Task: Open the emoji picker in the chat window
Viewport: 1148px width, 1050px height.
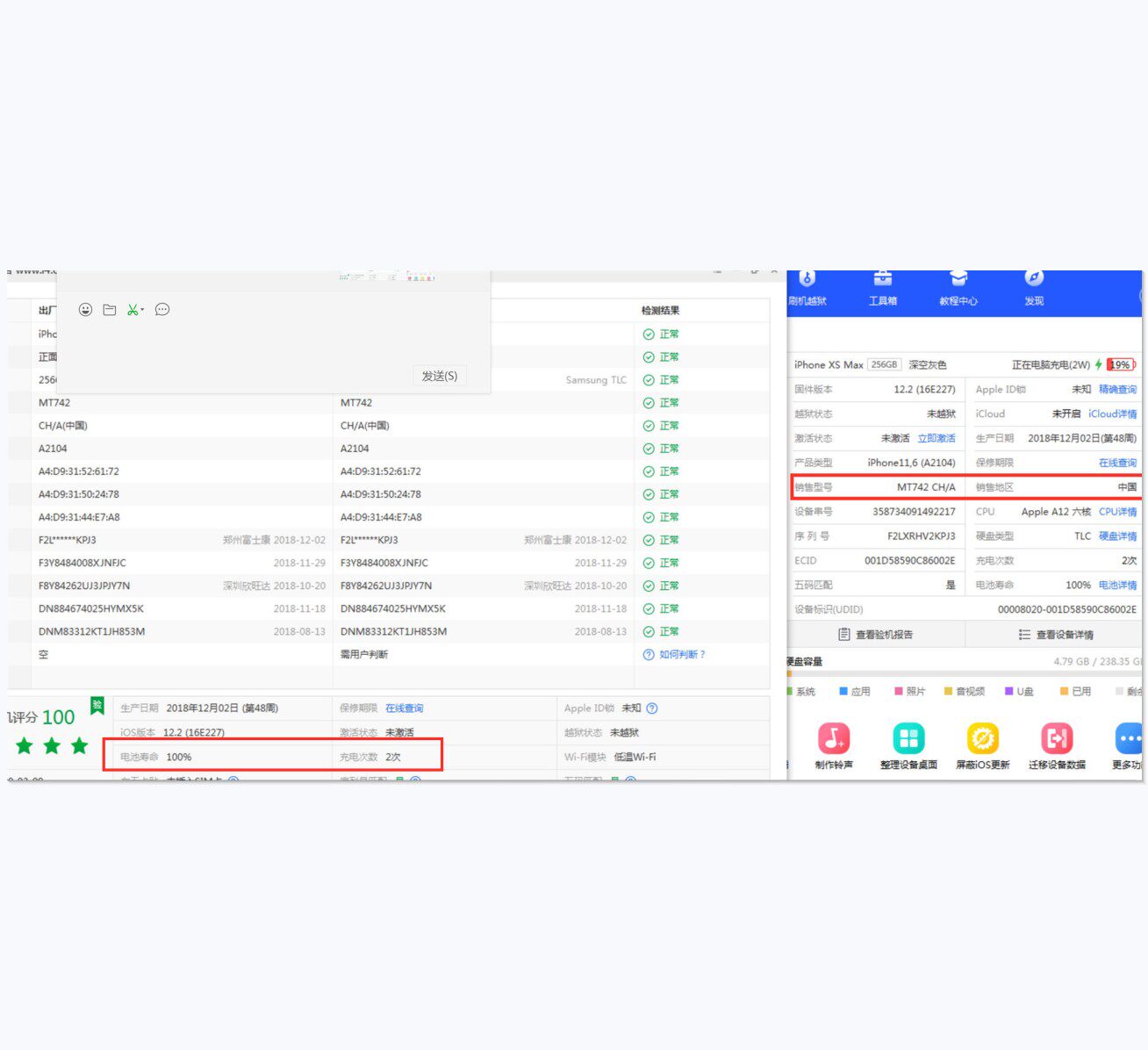Action: [x=85, y=310]
